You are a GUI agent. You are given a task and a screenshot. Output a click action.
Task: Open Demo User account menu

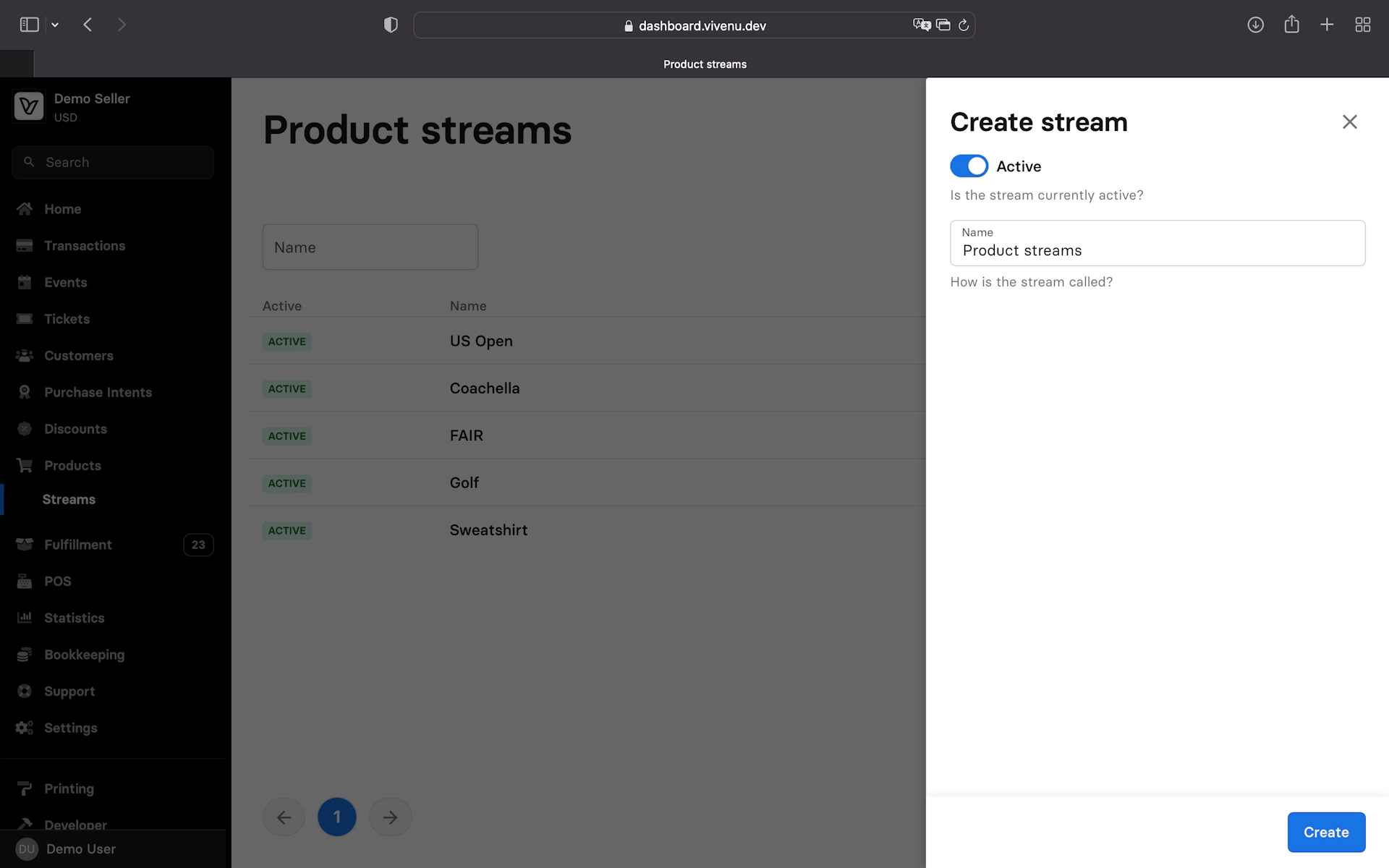coord(80,849)
